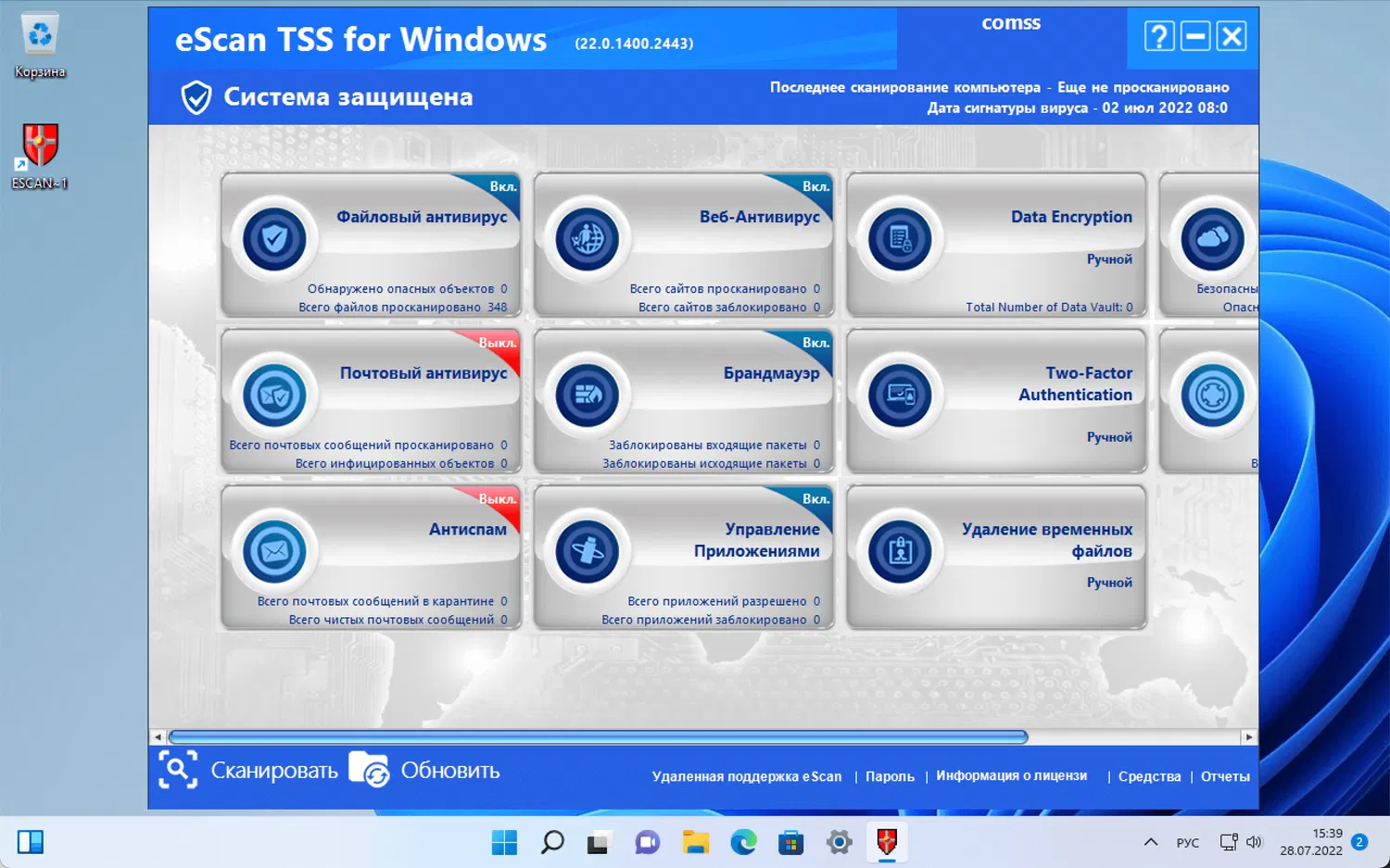Click the 'Сканировать' button label
The height and width of the screenshot is (868, 1390).
[274, 771]
